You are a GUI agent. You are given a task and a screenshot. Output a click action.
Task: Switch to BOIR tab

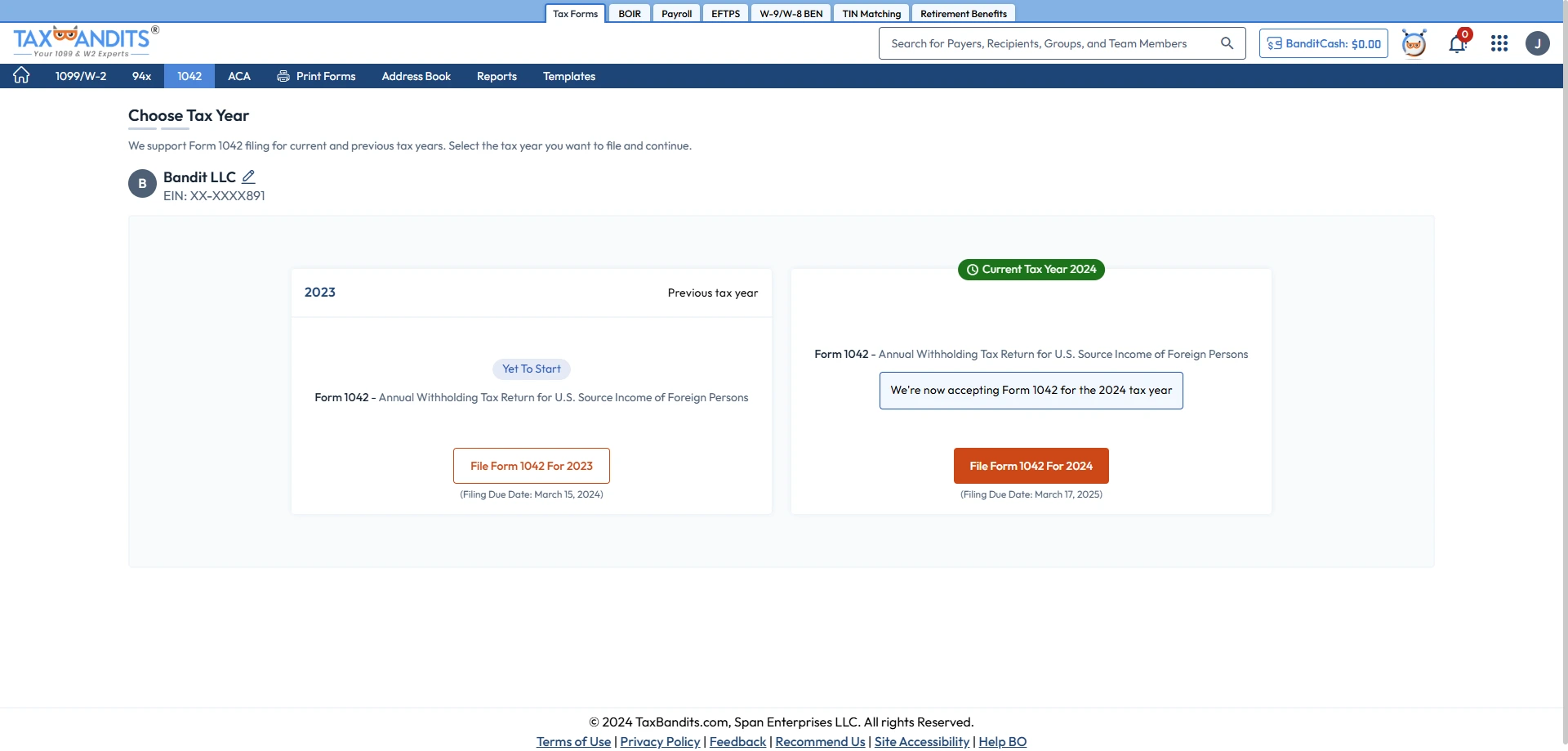pos(630,14)
